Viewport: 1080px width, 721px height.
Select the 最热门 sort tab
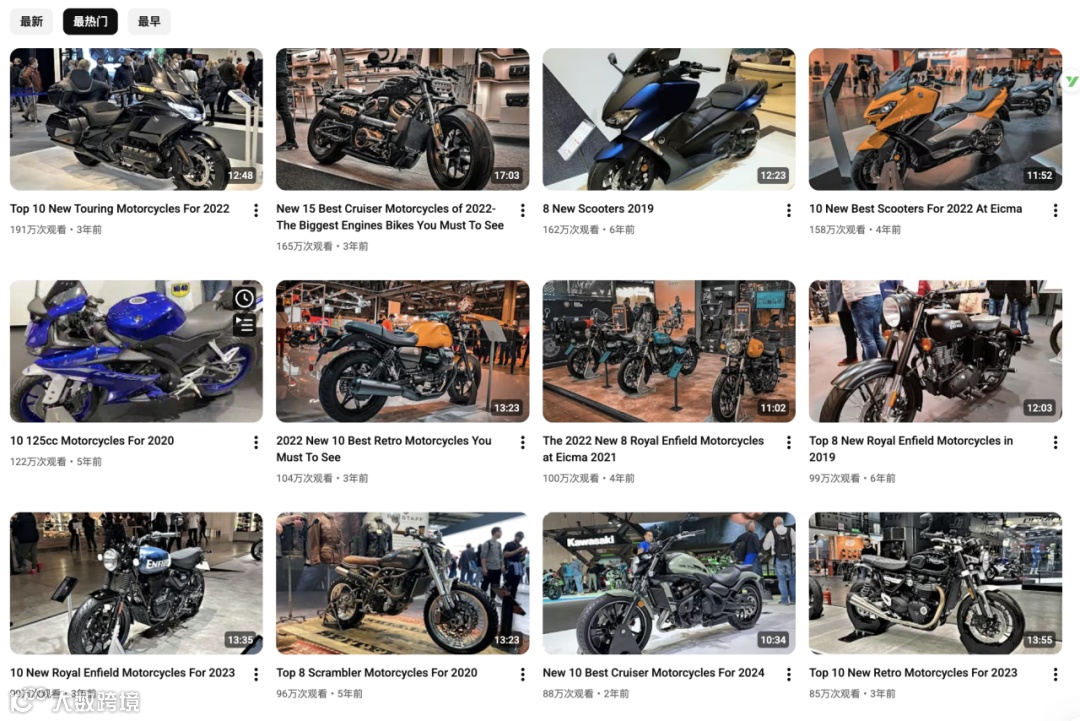click(x=90, y=21)
